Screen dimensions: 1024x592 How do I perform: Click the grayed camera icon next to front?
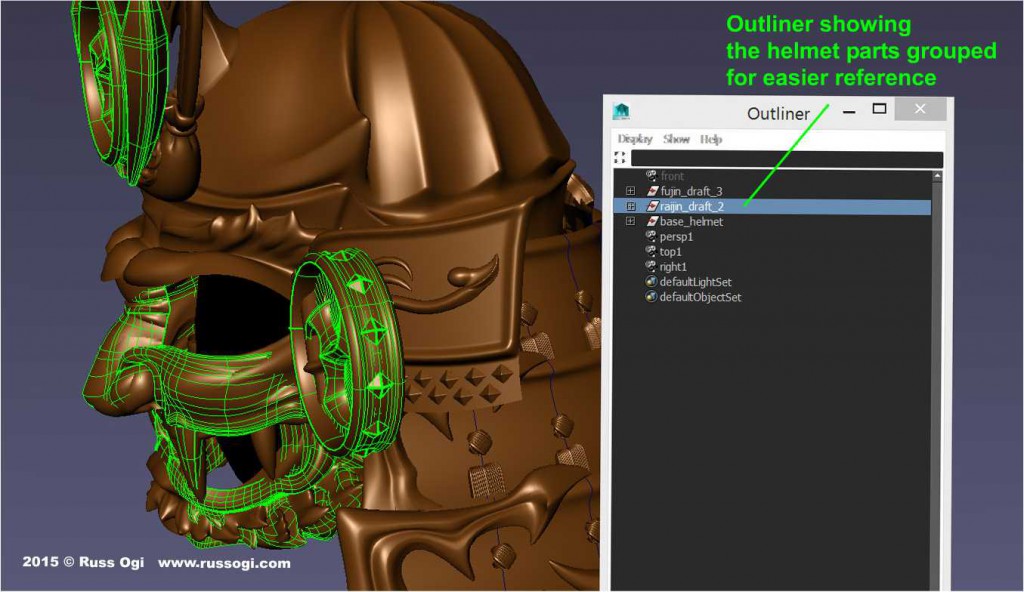(650, 175)
